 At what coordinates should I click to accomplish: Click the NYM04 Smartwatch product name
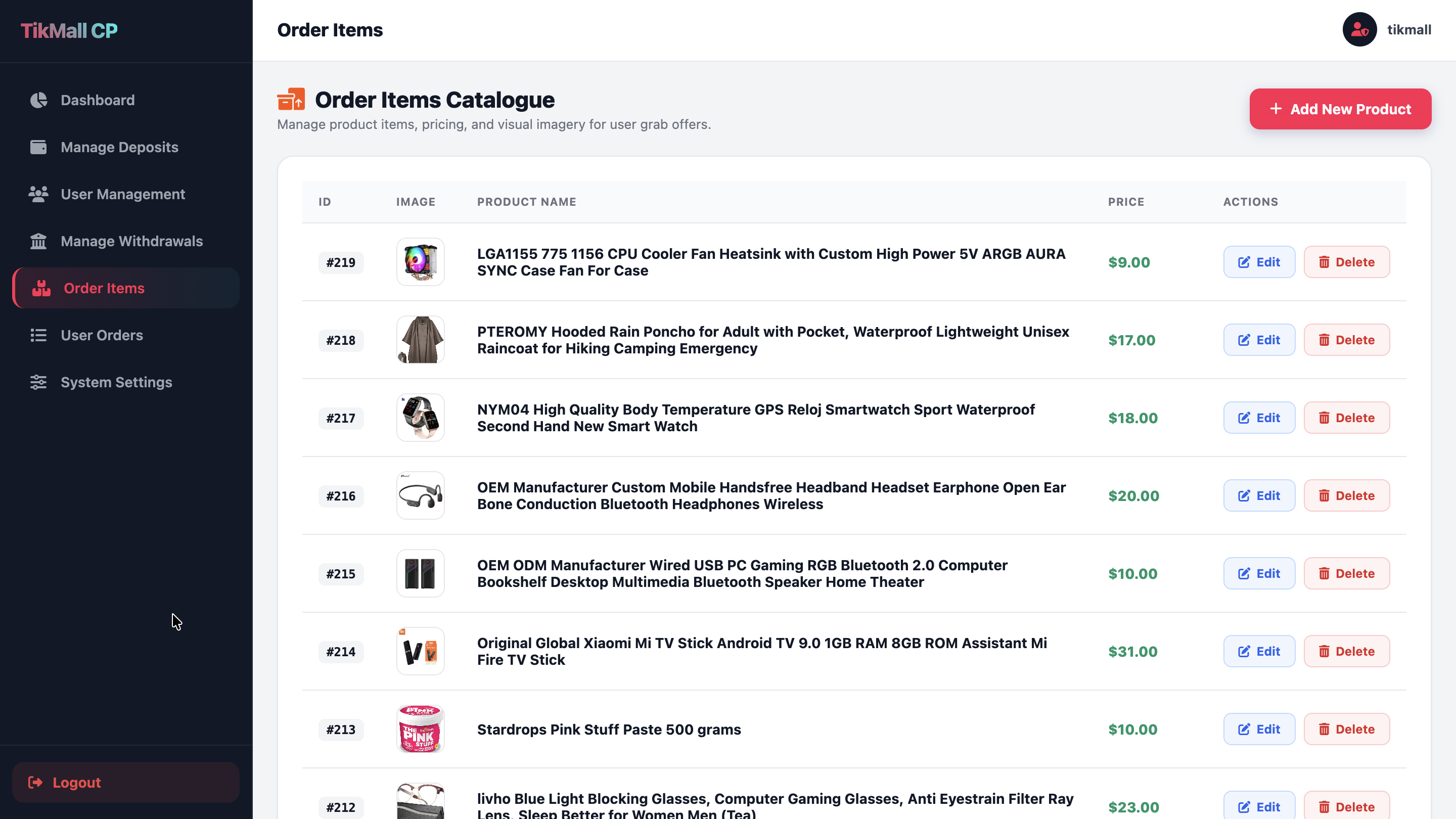[756, 418]
